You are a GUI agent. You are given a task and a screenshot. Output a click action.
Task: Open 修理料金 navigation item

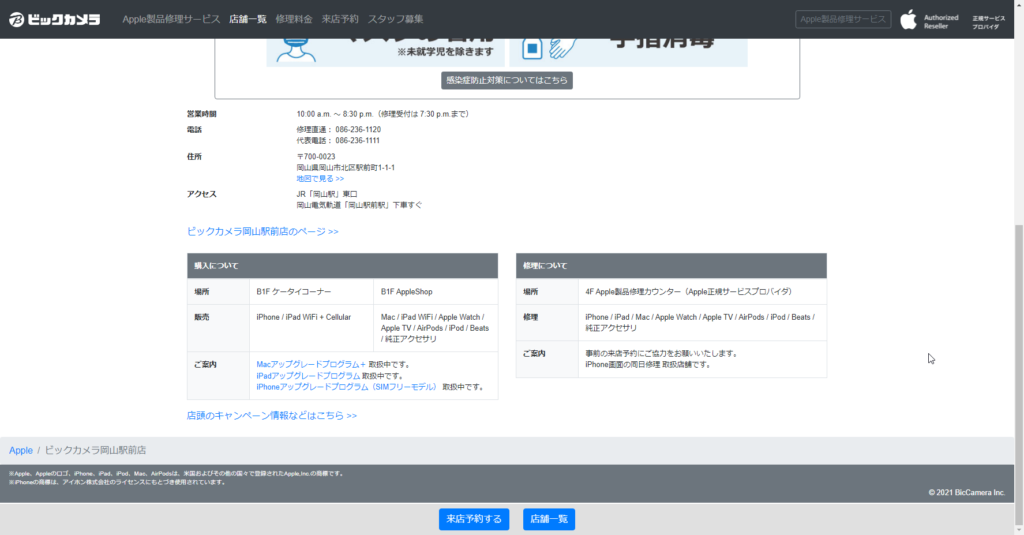click(x=293, y=19)
